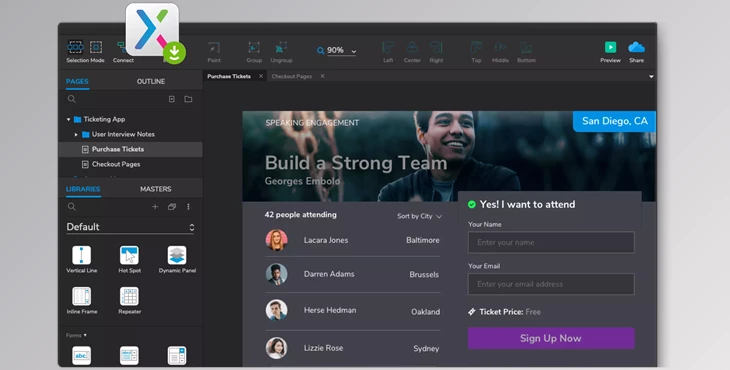Click the Build a Strong Team heading
The image size is (730, 370).
pyautogui.click(x=356, y=163)
